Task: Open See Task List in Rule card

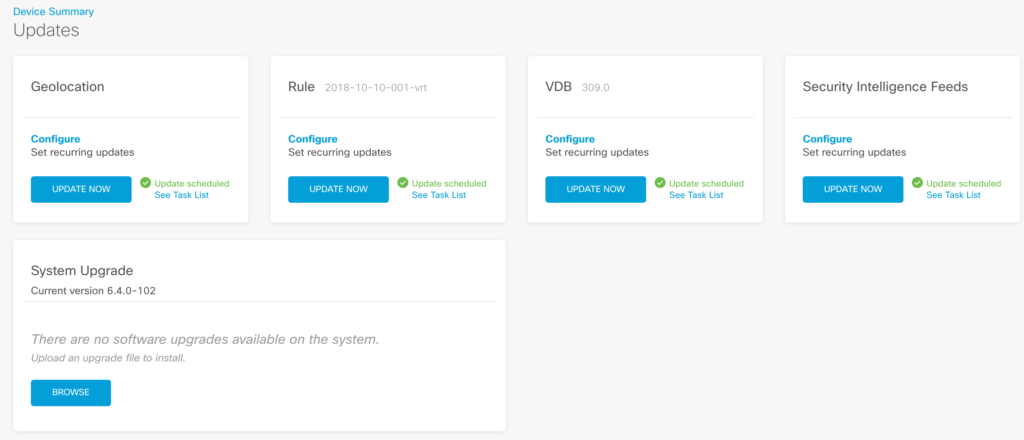Action: (x=439, y=195)
